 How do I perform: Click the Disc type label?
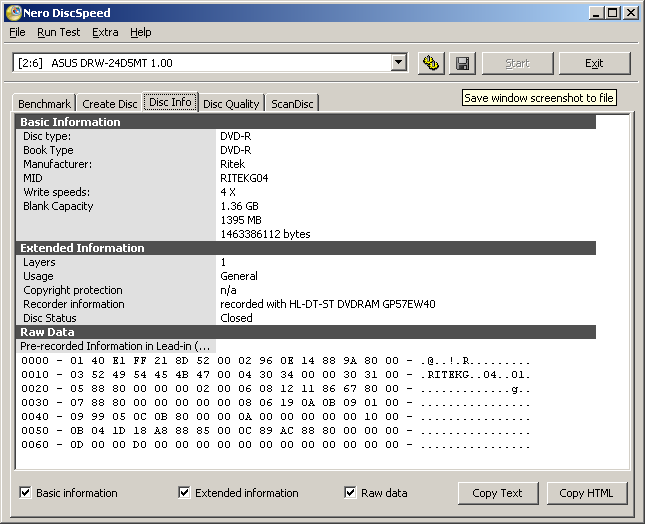[x=47, y=136]
